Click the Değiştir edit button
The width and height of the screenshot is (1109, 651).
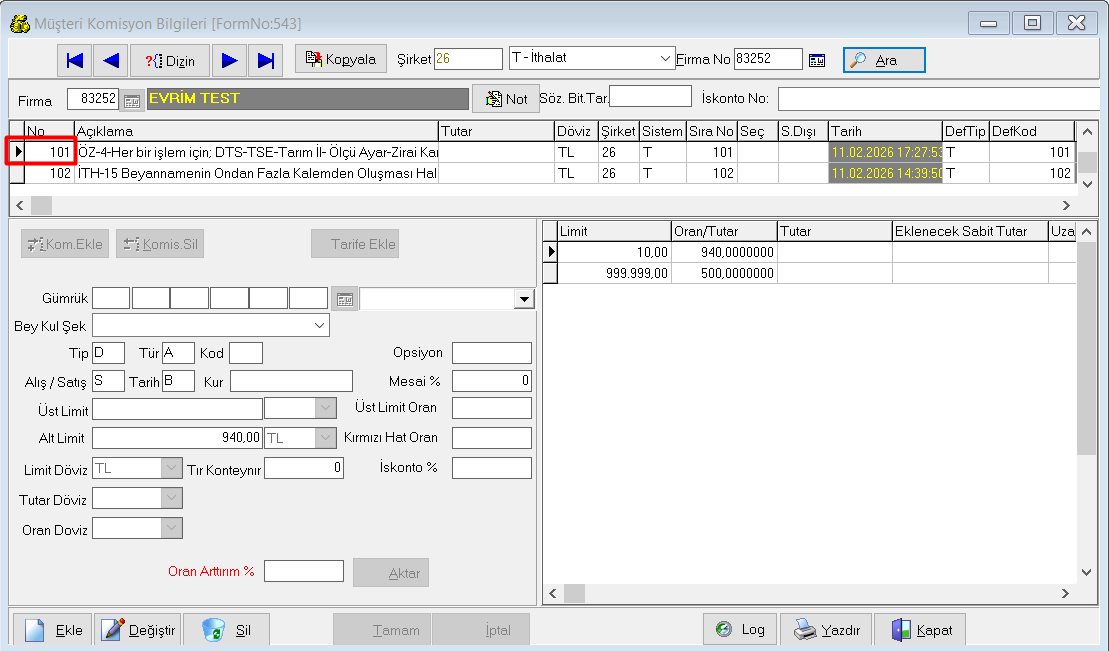[140, 630]
